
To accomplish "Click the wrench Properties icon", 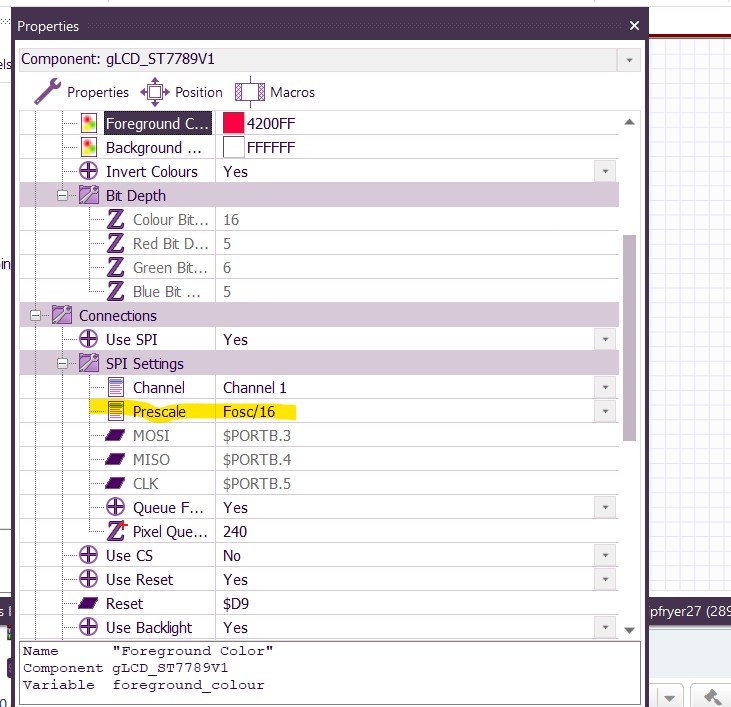I will 49,92.
